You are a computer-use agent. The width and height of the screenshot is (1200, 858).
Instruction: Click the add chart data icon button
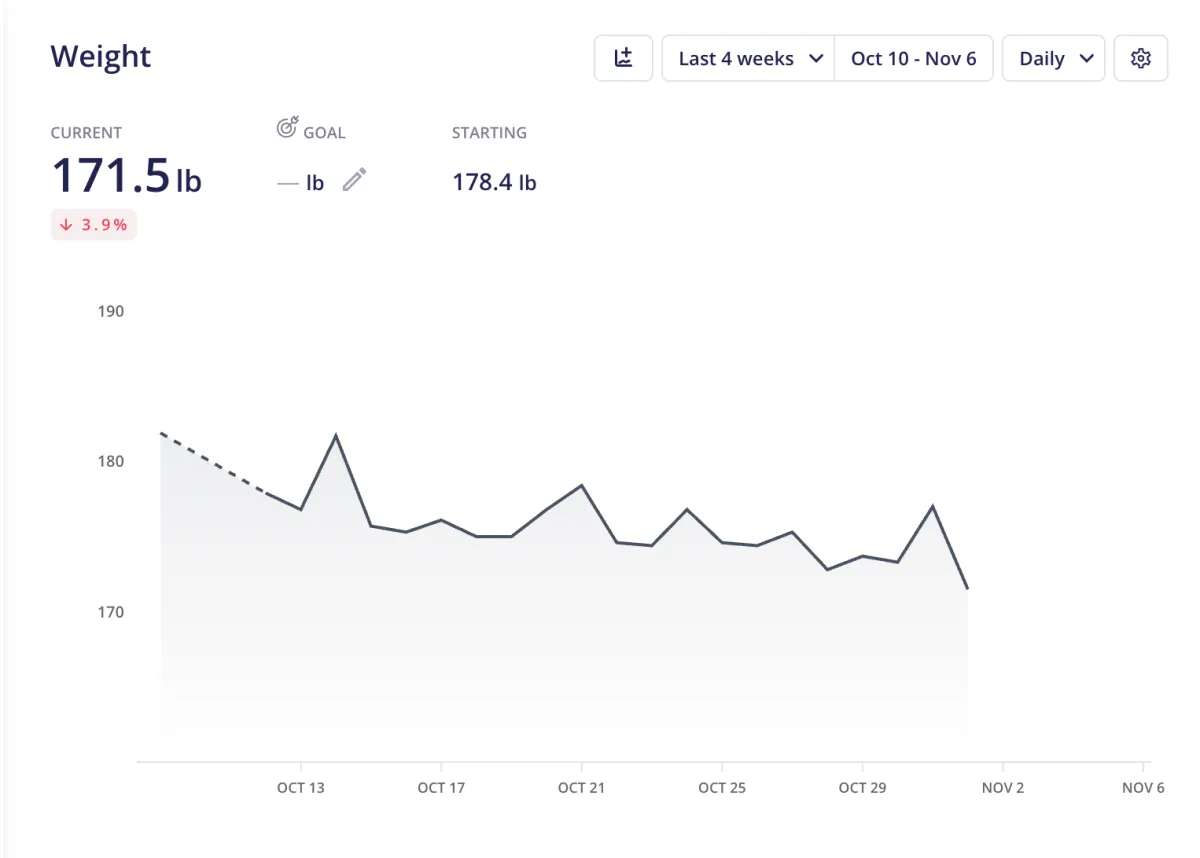(x=623, y=58)
